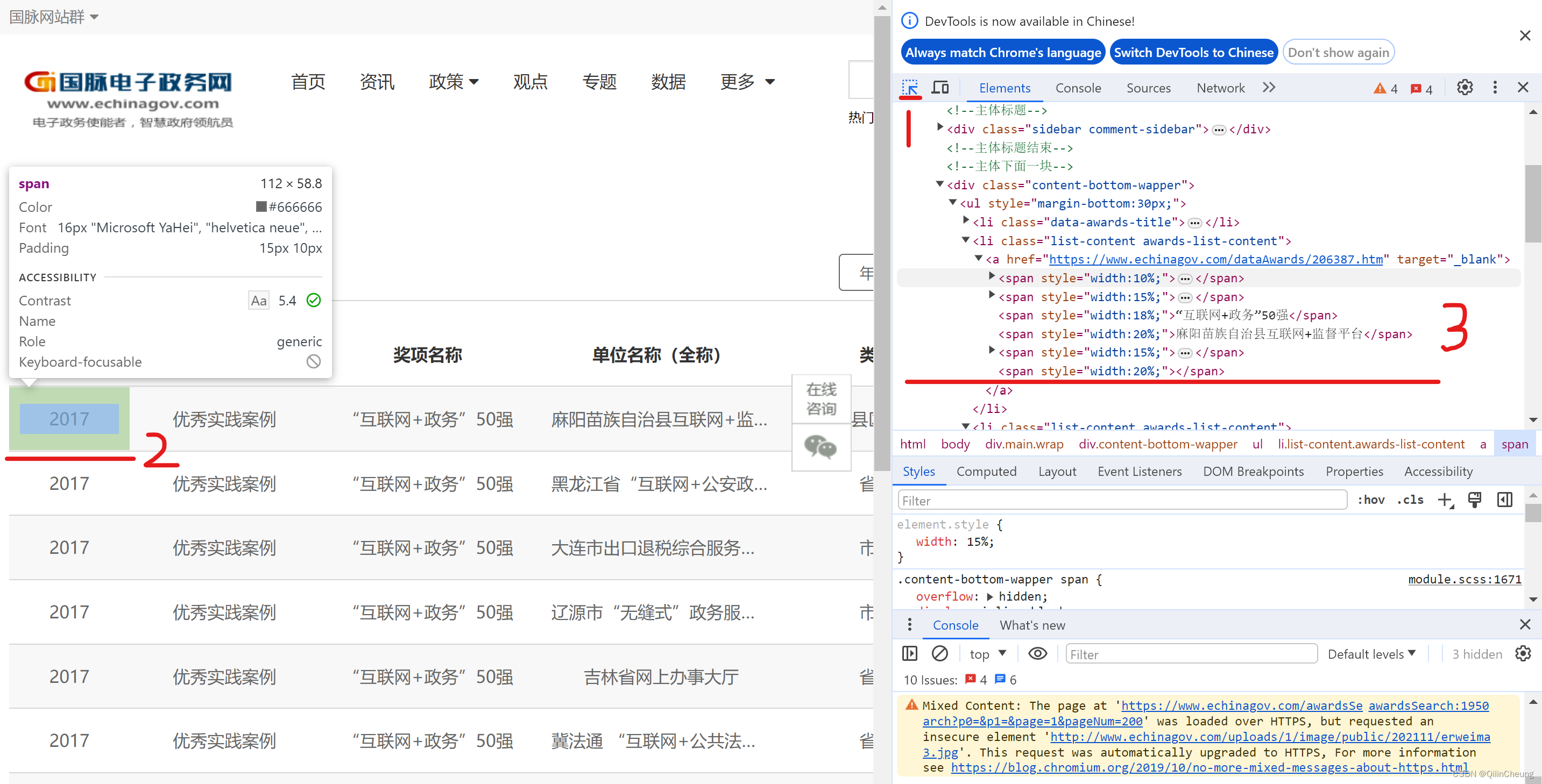Expand span width:10% node
1542x784 pixels.
(x=991, y=276)
